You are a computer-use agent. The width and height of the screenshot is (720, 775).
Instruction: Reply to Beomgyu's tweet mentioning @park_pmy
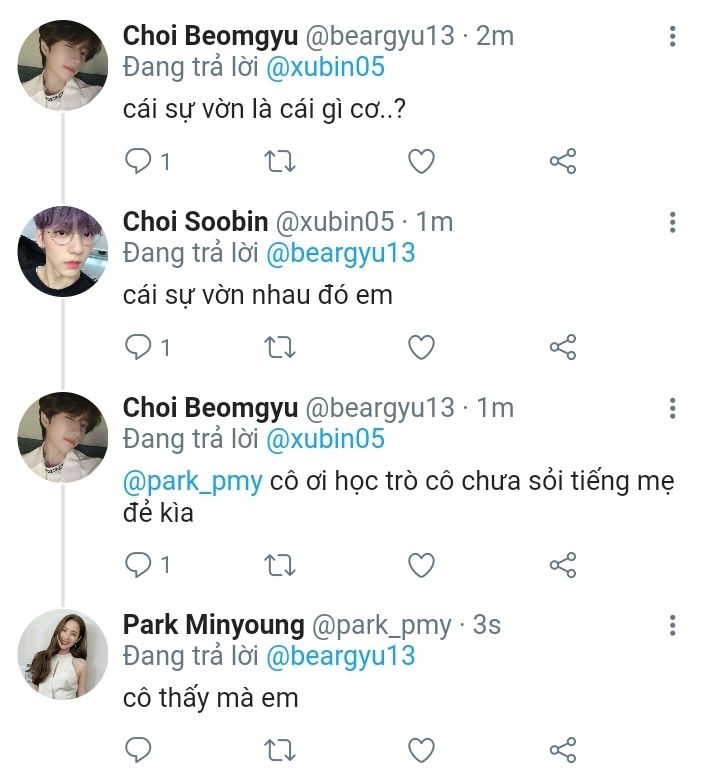pos(138,564)
